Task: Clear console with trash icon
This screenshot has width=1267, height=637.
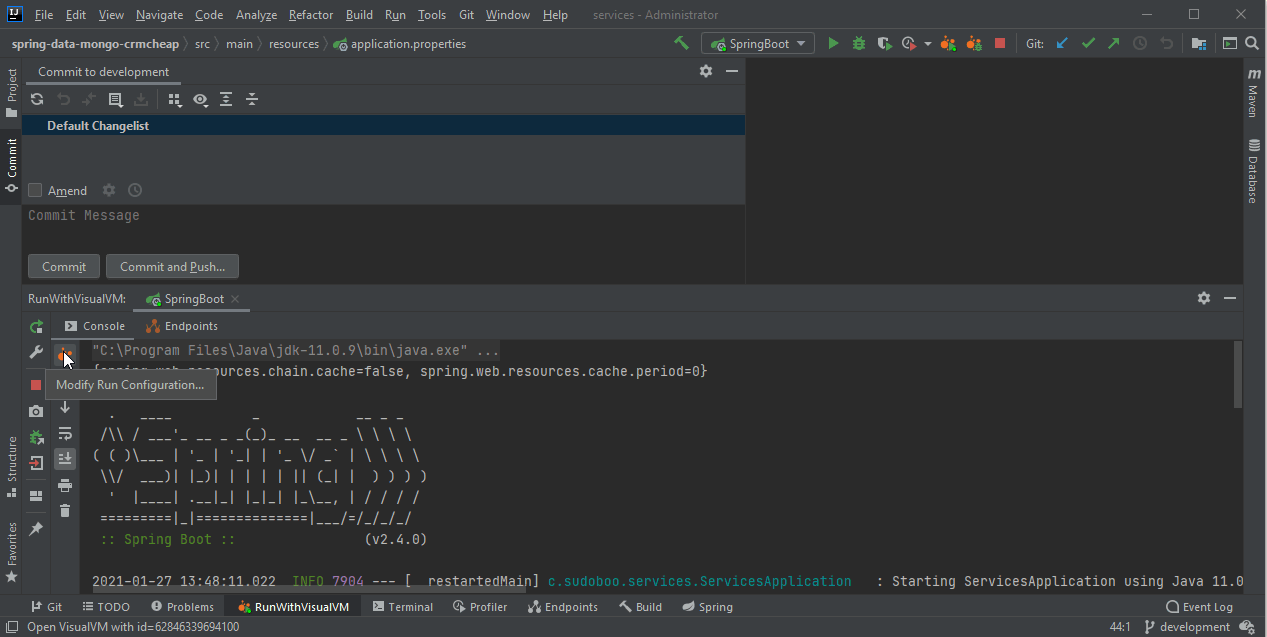Action: coord(65,511)
